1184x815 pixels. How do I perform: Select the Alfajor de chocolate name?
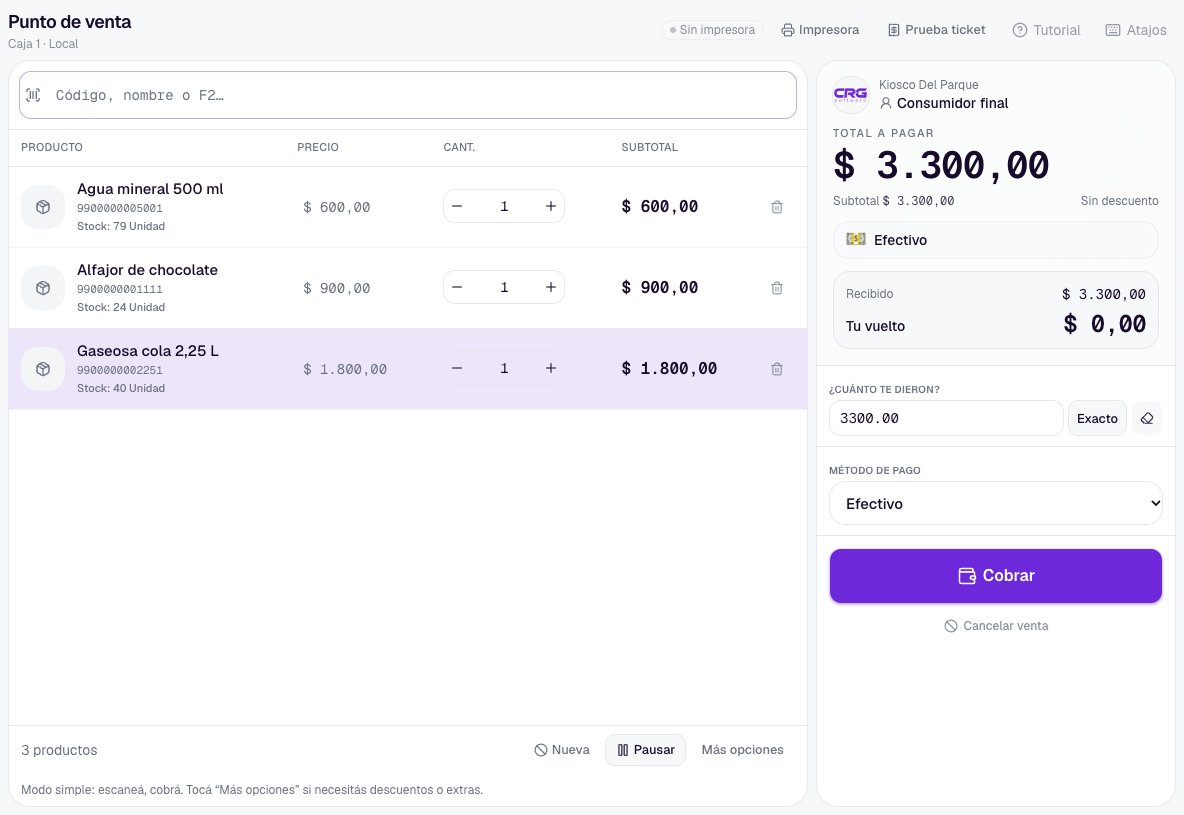coord(147,270)
